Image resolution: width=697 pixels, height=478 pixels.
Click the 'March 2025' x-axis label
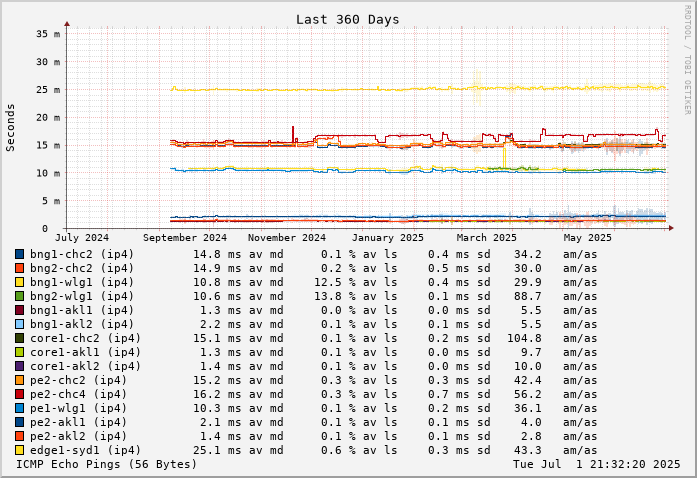point(487,238)
